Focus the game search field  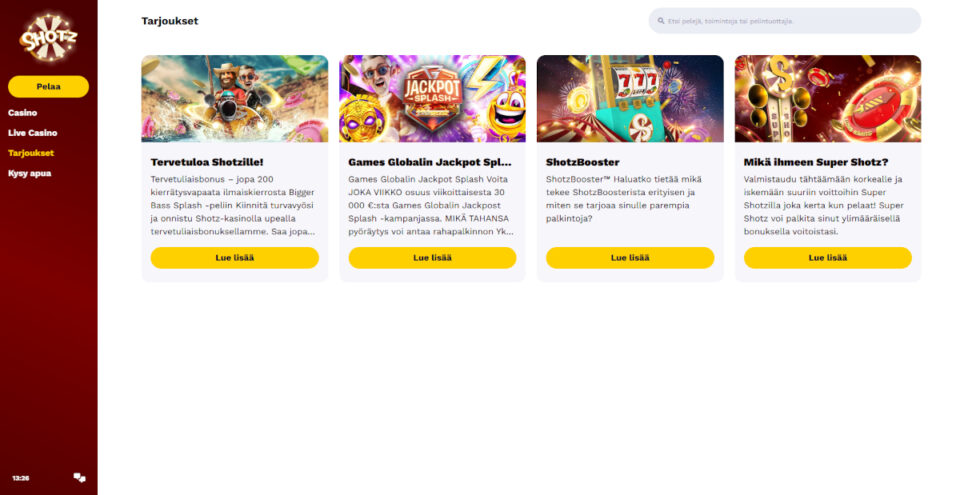(x=784, y=21)
